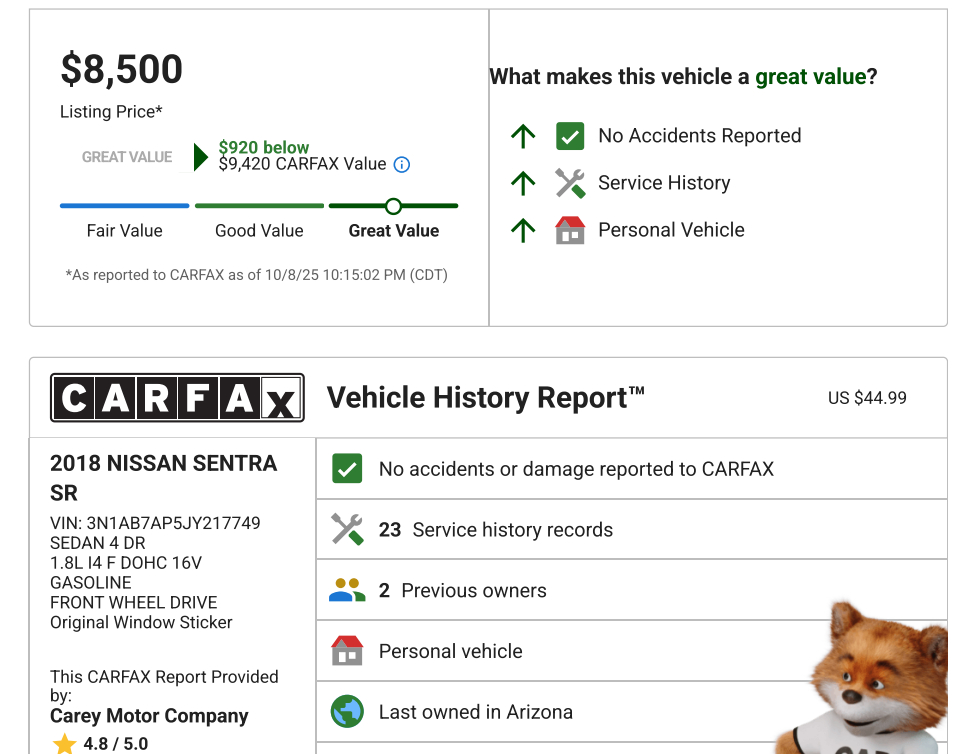Click the CARFAX Value info icon
The image size is (974, 754).
pos(402,165)
